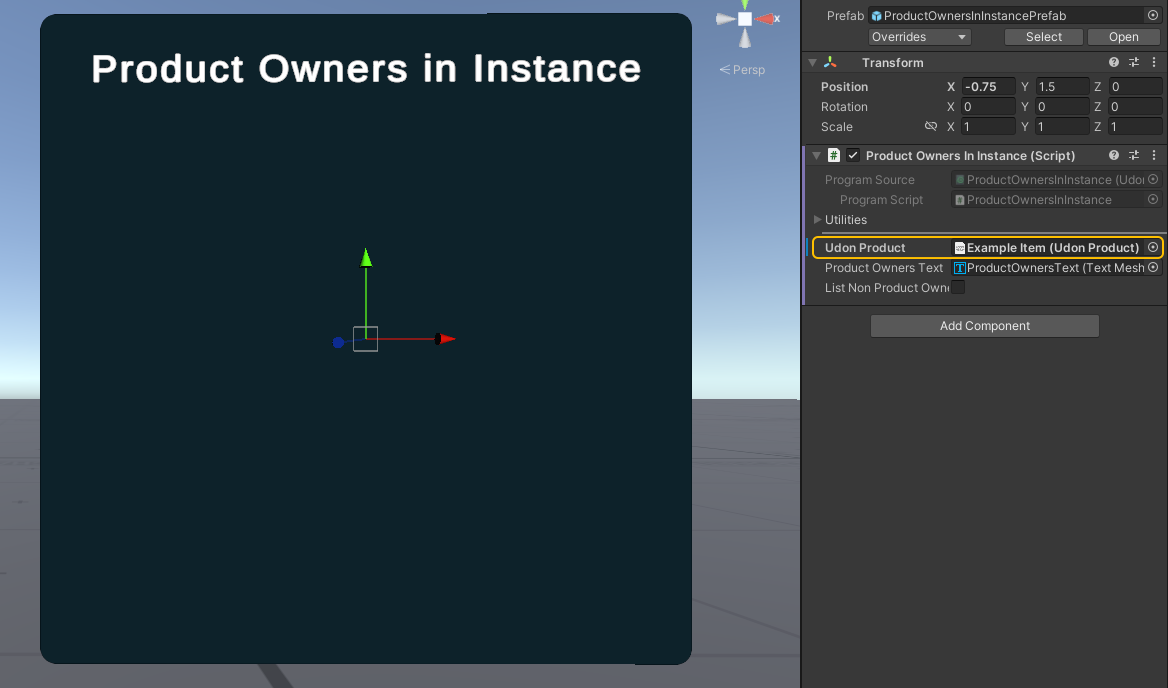Click the Transform component axes icon
Viewport: 1168px width, 688px height.
tap(831, 63)
